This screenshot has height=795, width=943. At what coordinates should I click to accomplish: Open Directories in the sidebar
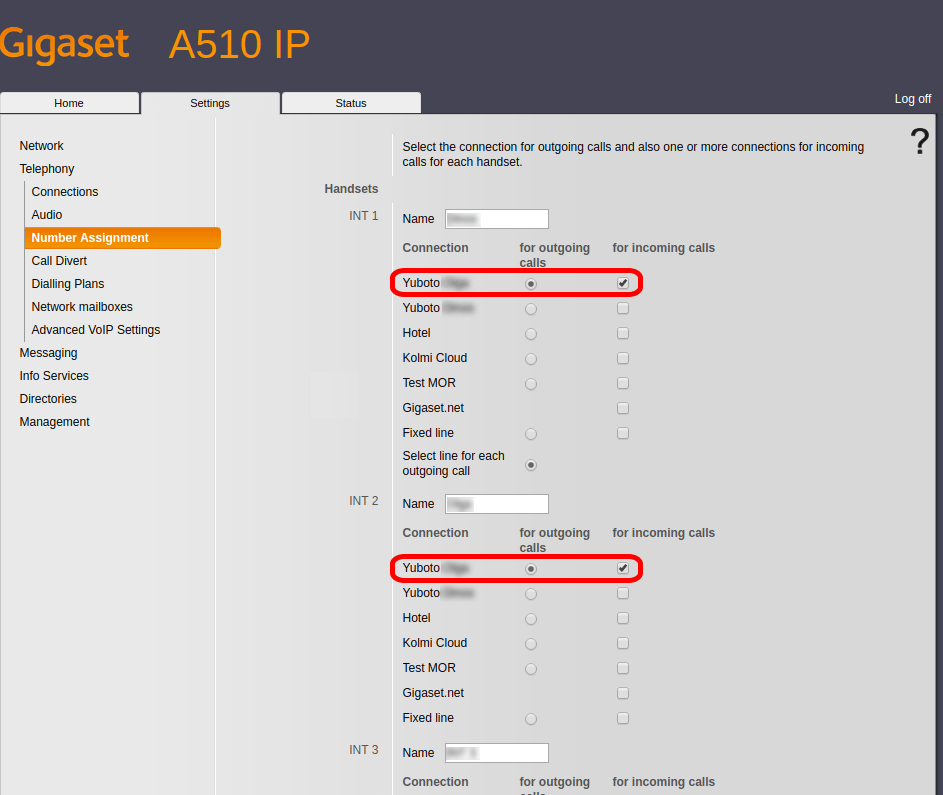click(48, 399)
